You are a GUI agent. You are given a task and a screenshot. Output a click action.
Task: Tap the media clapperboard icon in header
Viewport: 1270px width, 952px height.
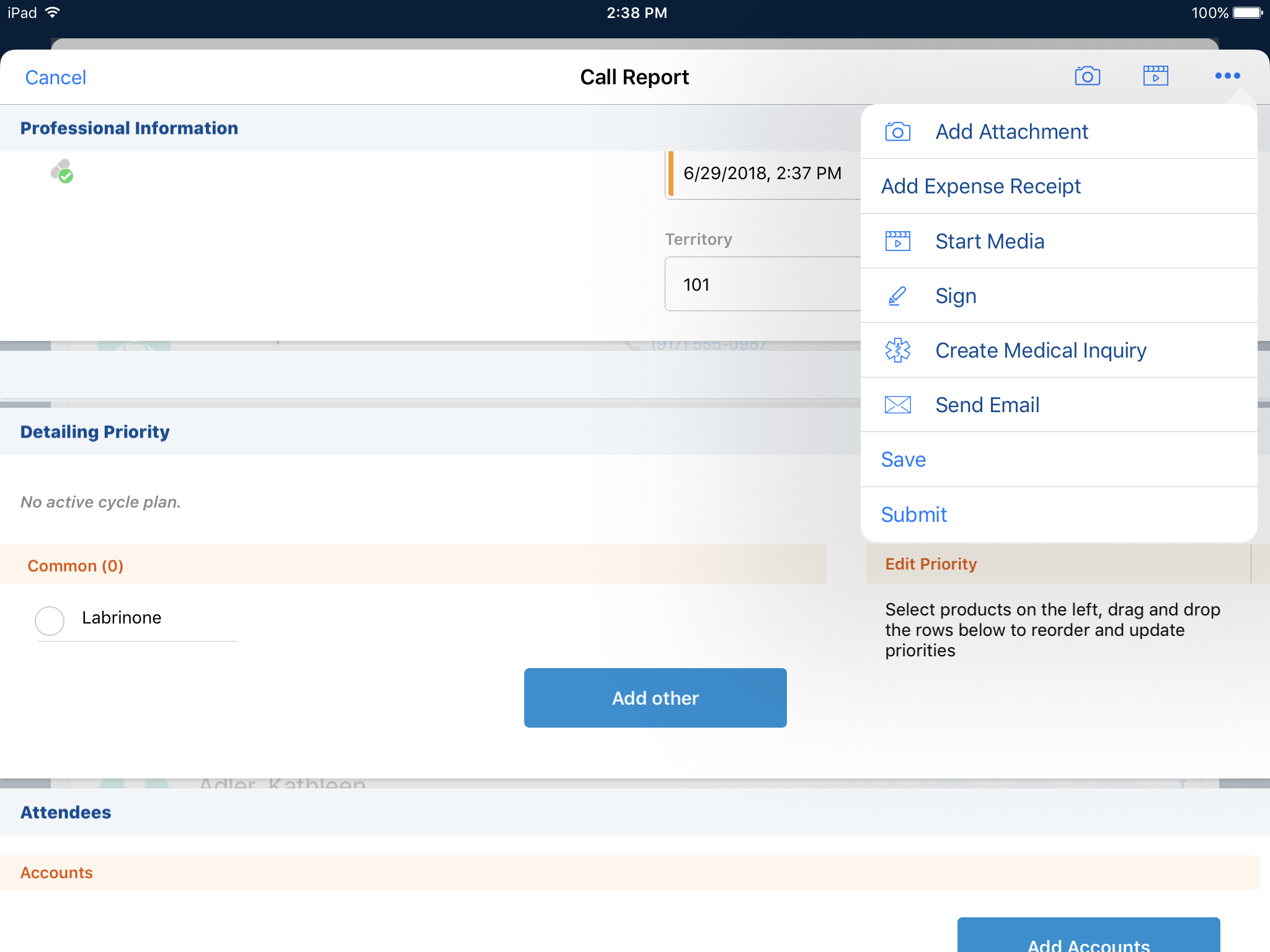point(1155,76)
